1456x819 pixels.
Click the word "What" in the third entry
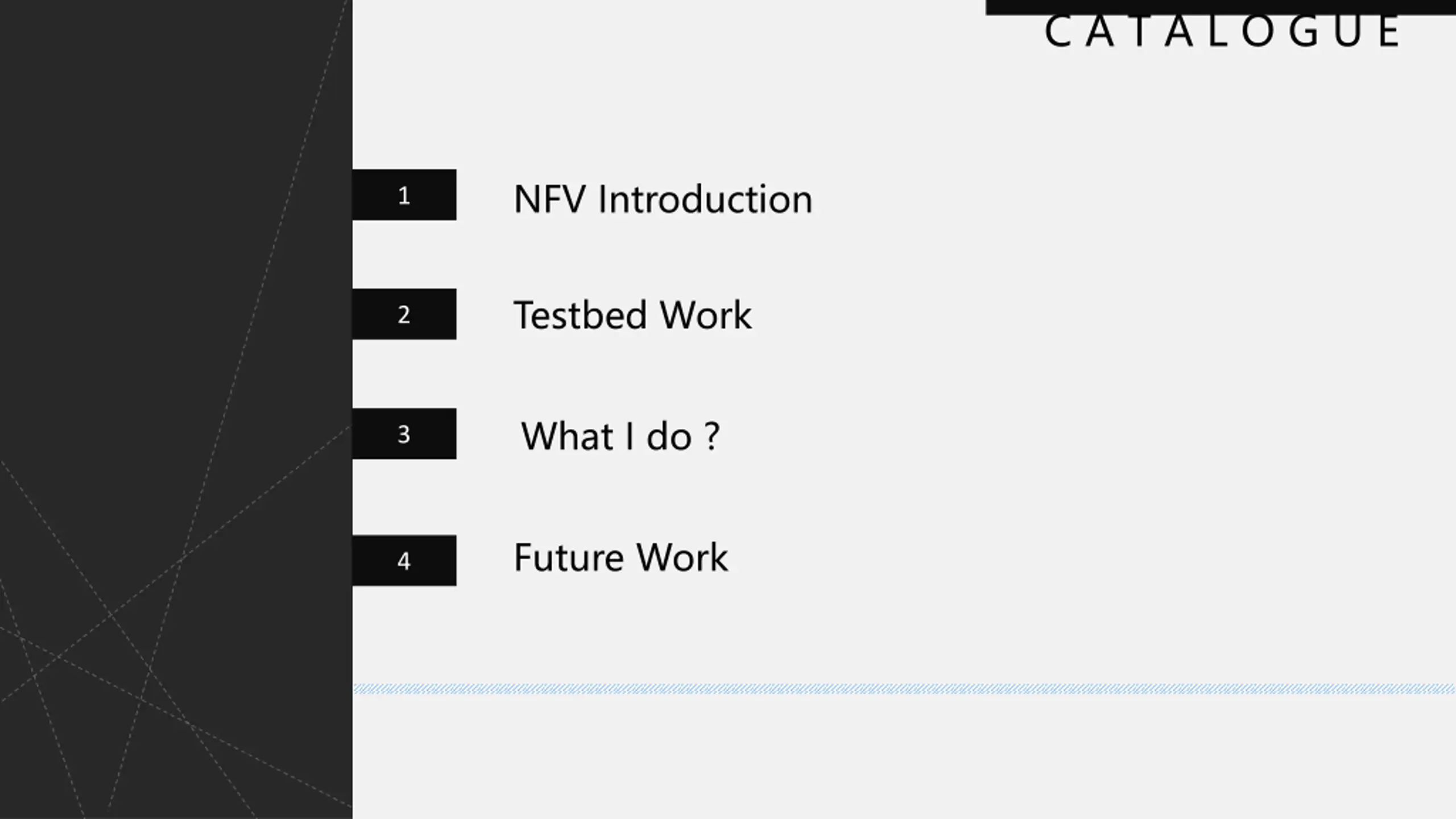click(567, 437)
